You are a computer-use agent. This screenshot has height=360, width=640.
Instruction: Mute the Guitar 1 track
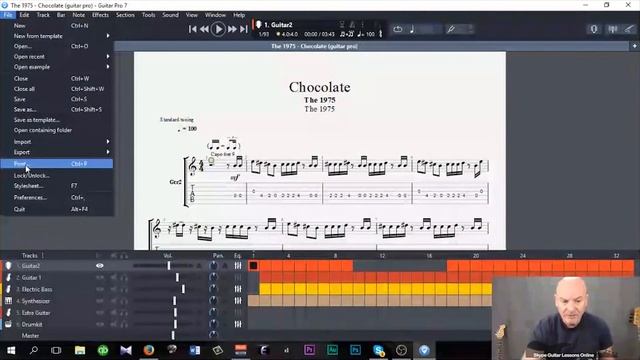[x=113, y=278]
